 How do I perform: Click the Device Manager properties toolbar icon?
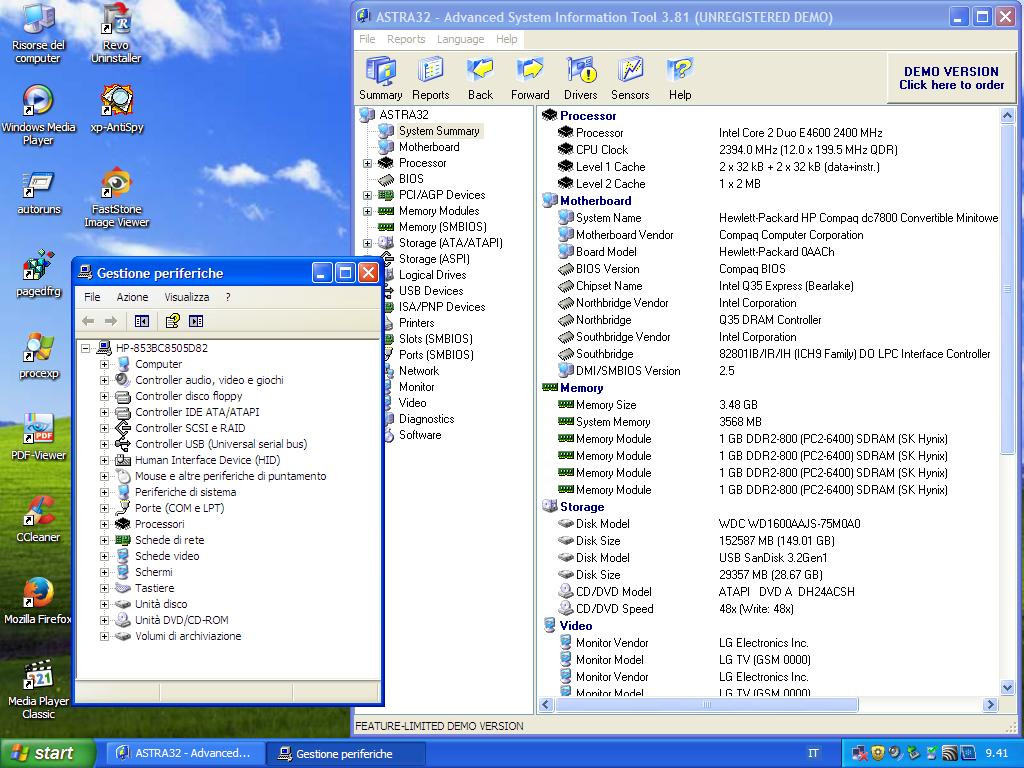[172, 321]
